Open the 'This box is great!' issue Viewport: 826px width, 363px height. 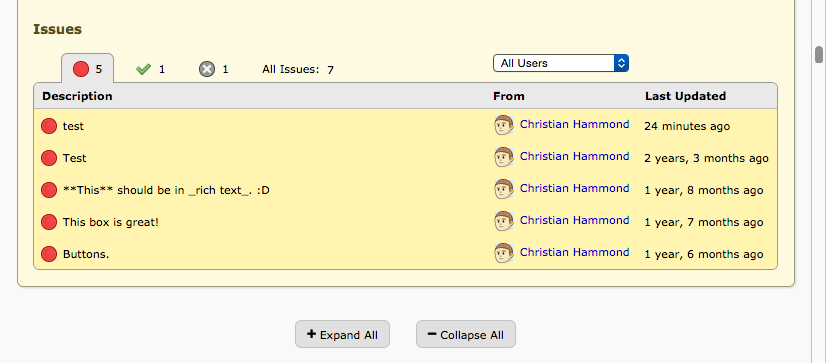[111, 222]
